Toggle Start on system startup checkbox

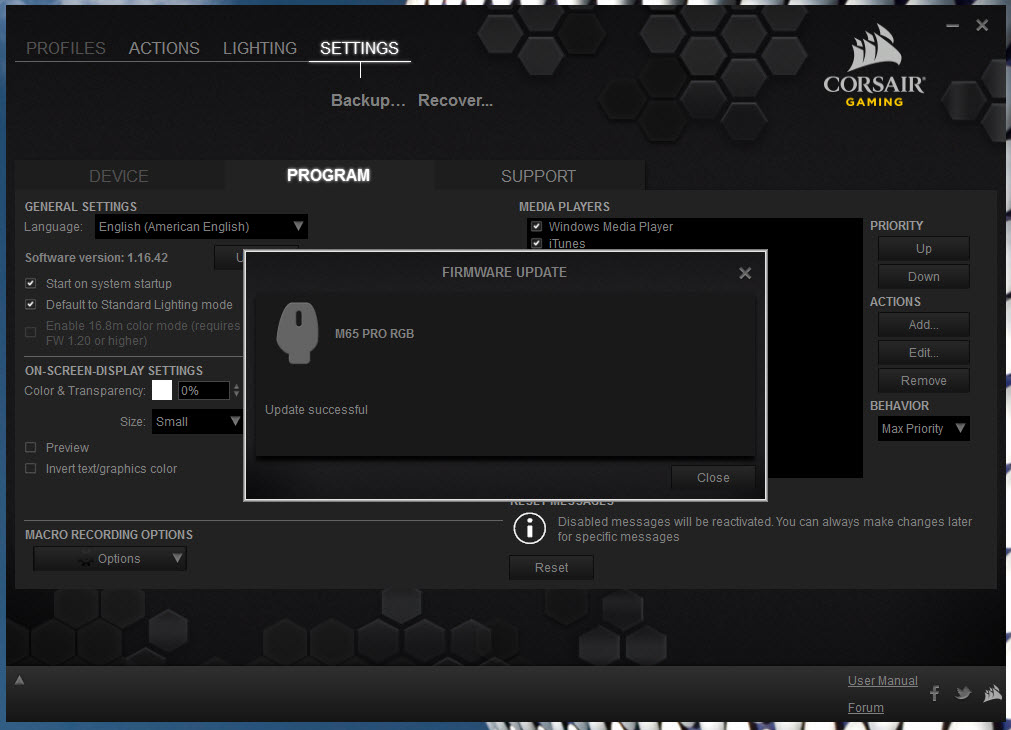click(x=30, y=283)
